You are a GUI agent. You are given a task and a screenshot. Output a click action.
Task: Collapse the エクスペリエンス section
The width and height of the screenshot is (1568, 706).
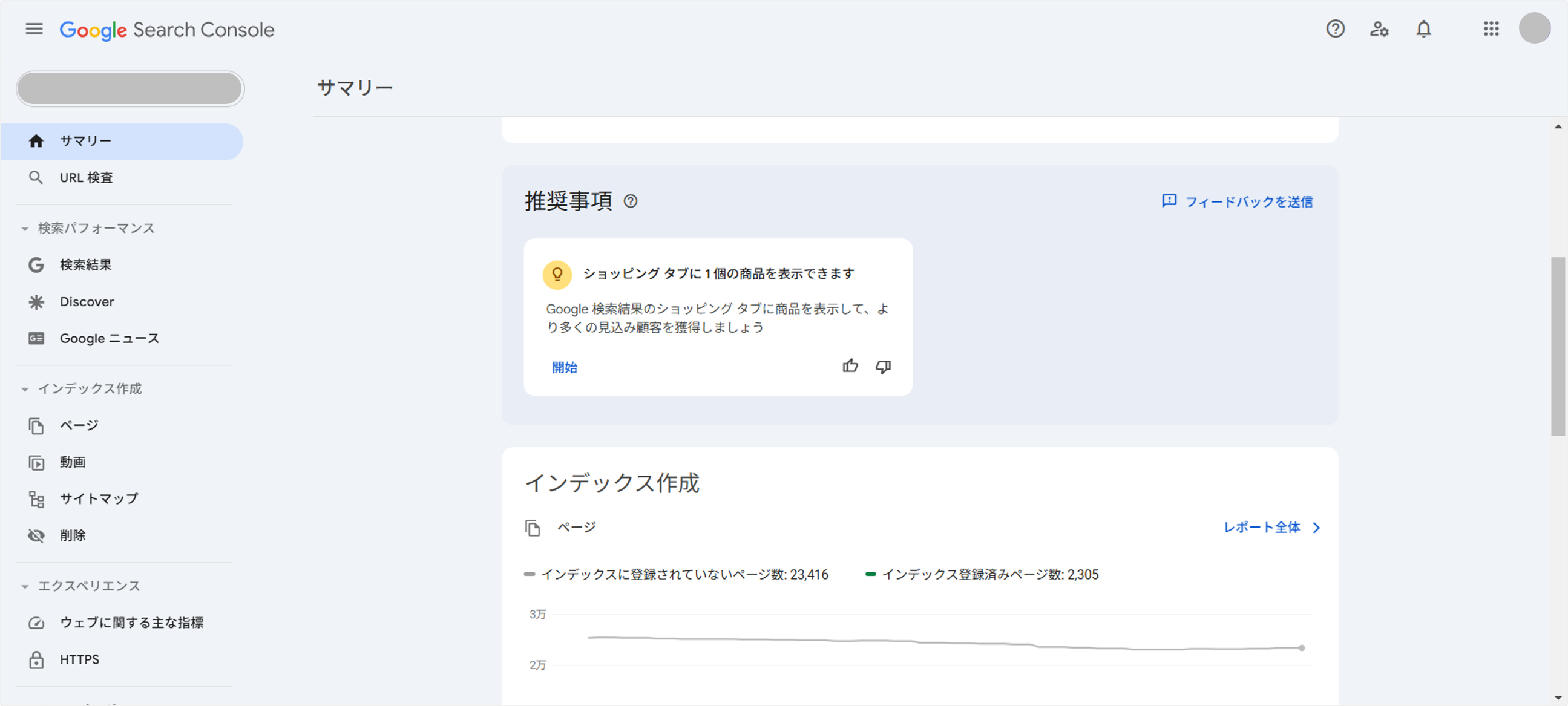[x=81, y=586]
